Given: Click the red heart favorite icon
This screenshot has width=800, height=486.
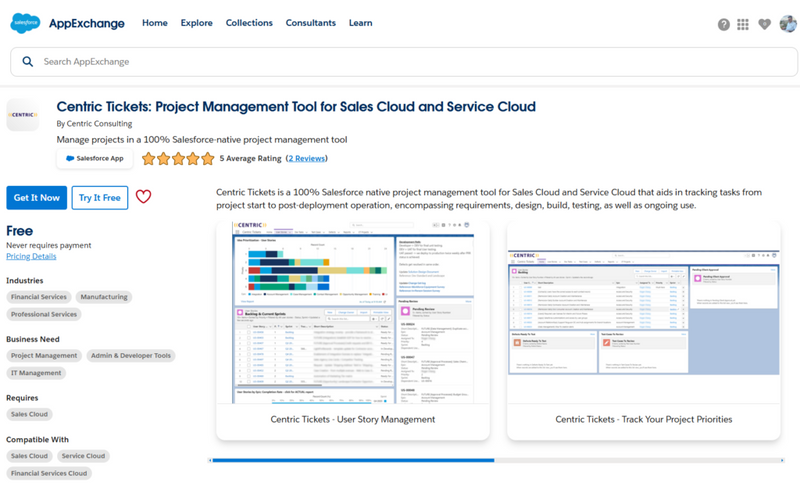Looking at the screenshot, I should pos(143,197).
